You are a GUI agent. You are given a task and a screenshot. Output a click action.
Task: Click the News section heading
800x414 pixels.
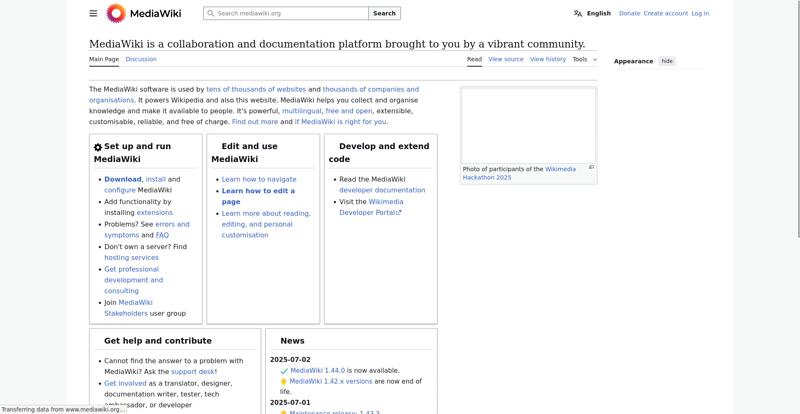tap(292, 341)
